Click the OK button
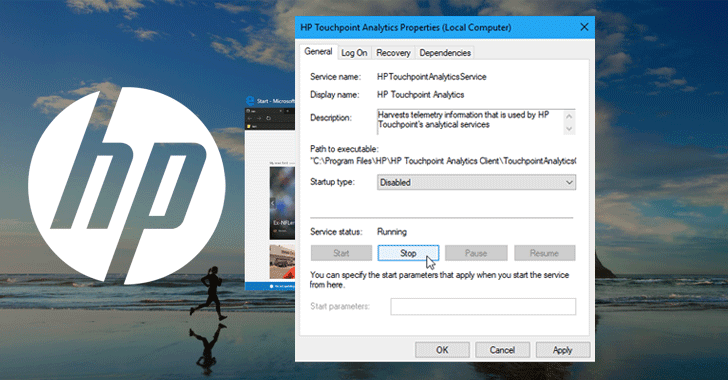This screenshot has width=728, height=380. (x=442, y=350)
